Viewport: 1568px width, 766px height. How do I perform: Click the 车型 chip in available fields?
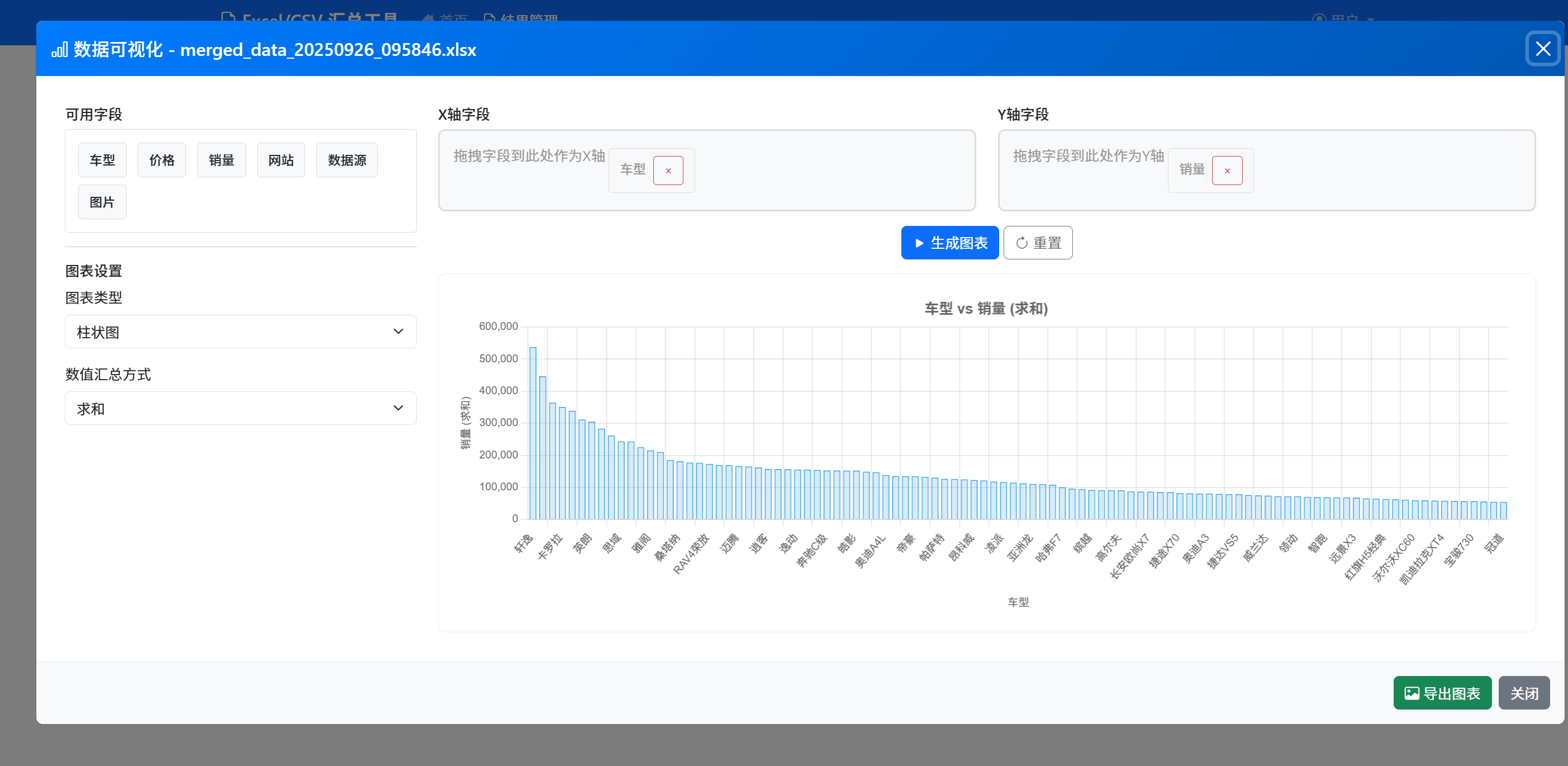click(x=102, y=160)
